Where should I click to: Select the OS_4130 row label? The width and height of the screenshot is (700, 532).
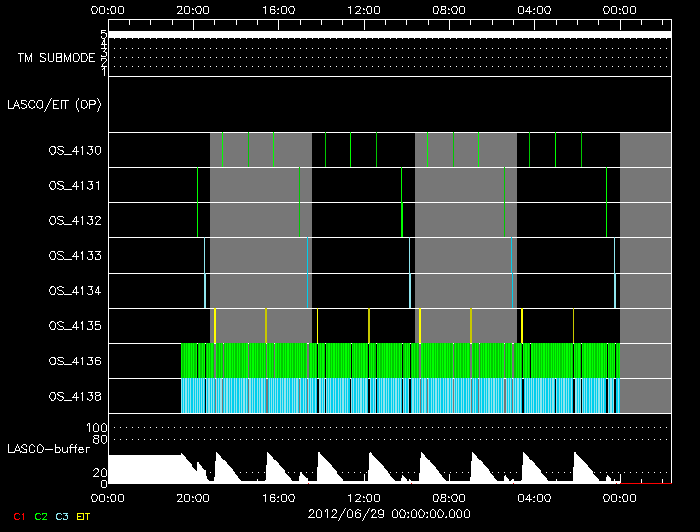point(75,151)
